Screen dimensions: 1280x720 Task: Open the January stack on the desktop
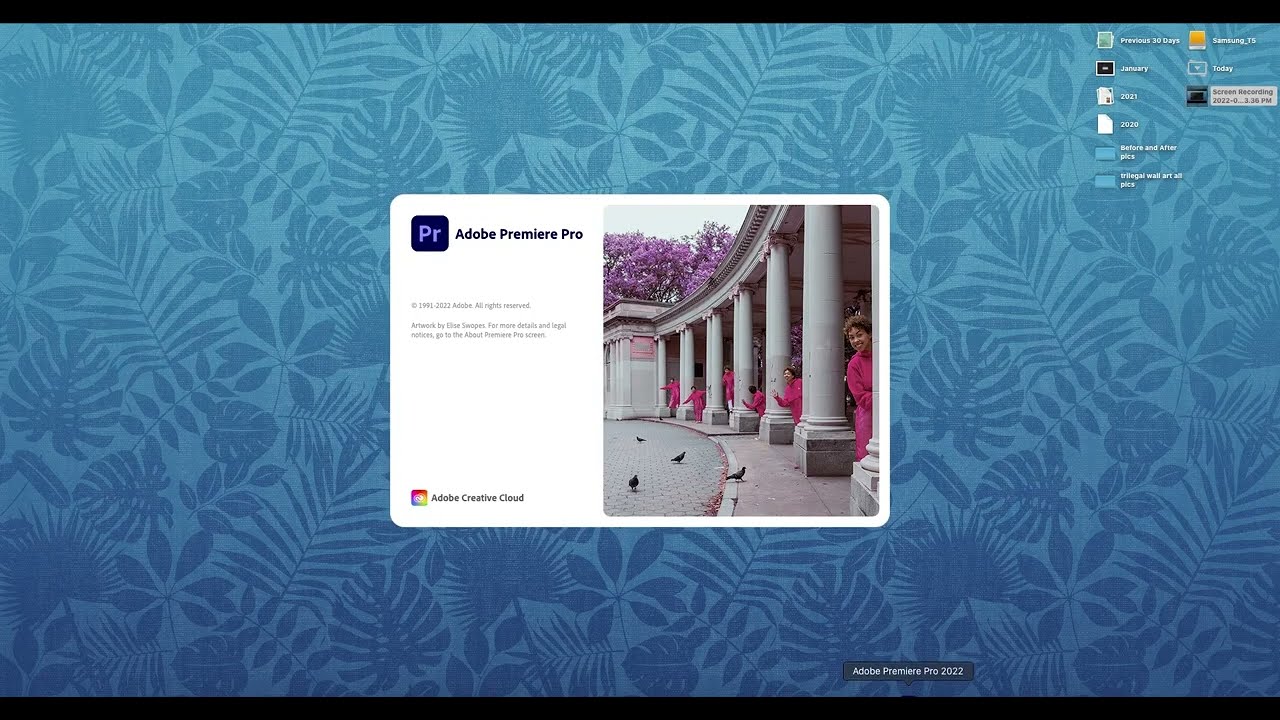click(x=1105, y=68)
